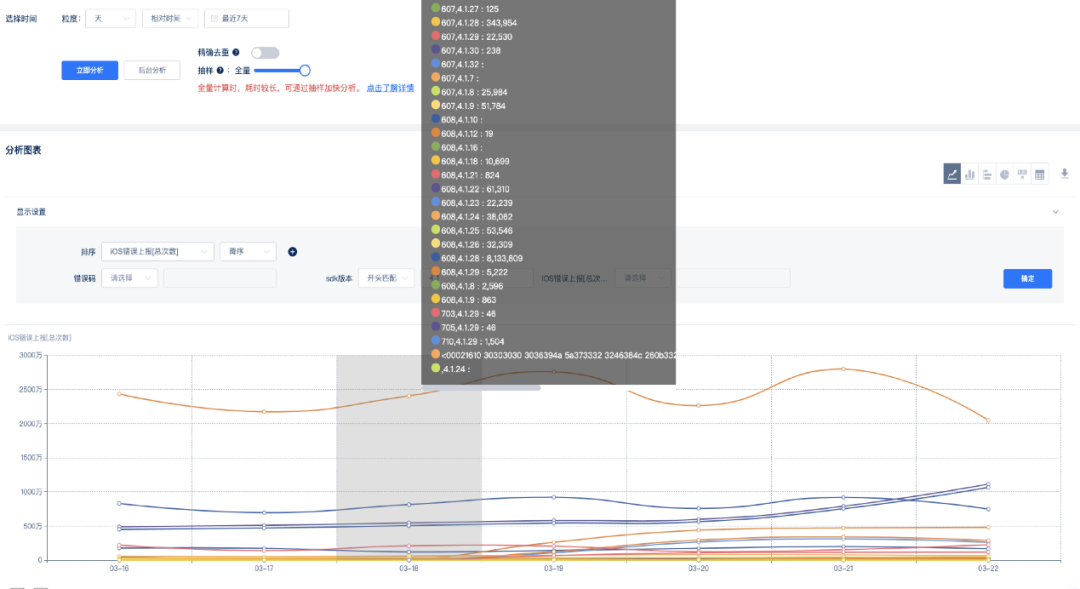1080x589 pixels.
Task: Click the 03-21 peak point on orange line
Action: click(843, 369)
